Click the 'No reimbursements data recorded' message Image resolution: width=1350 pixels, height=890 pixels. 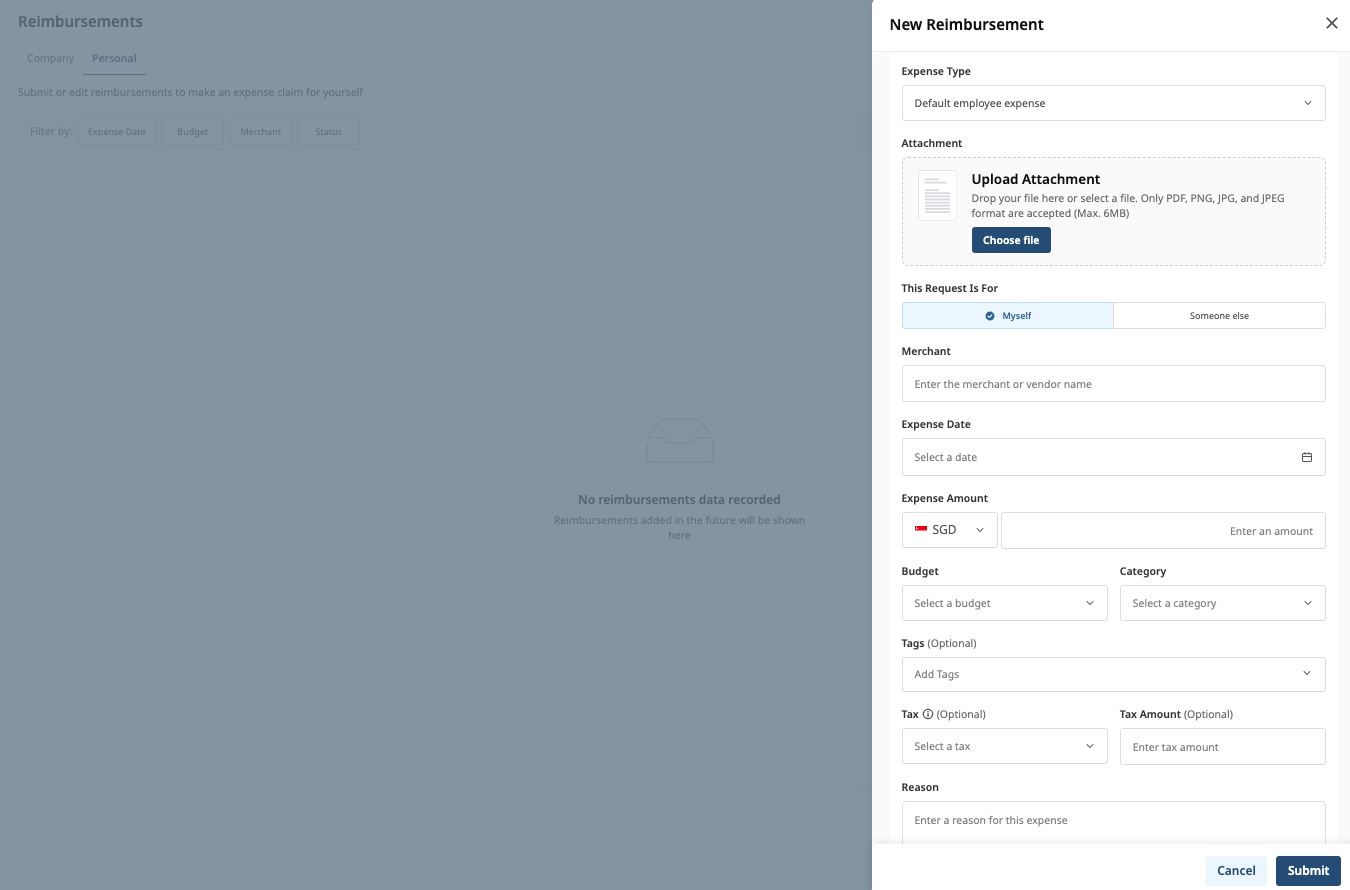coord(679,499)
